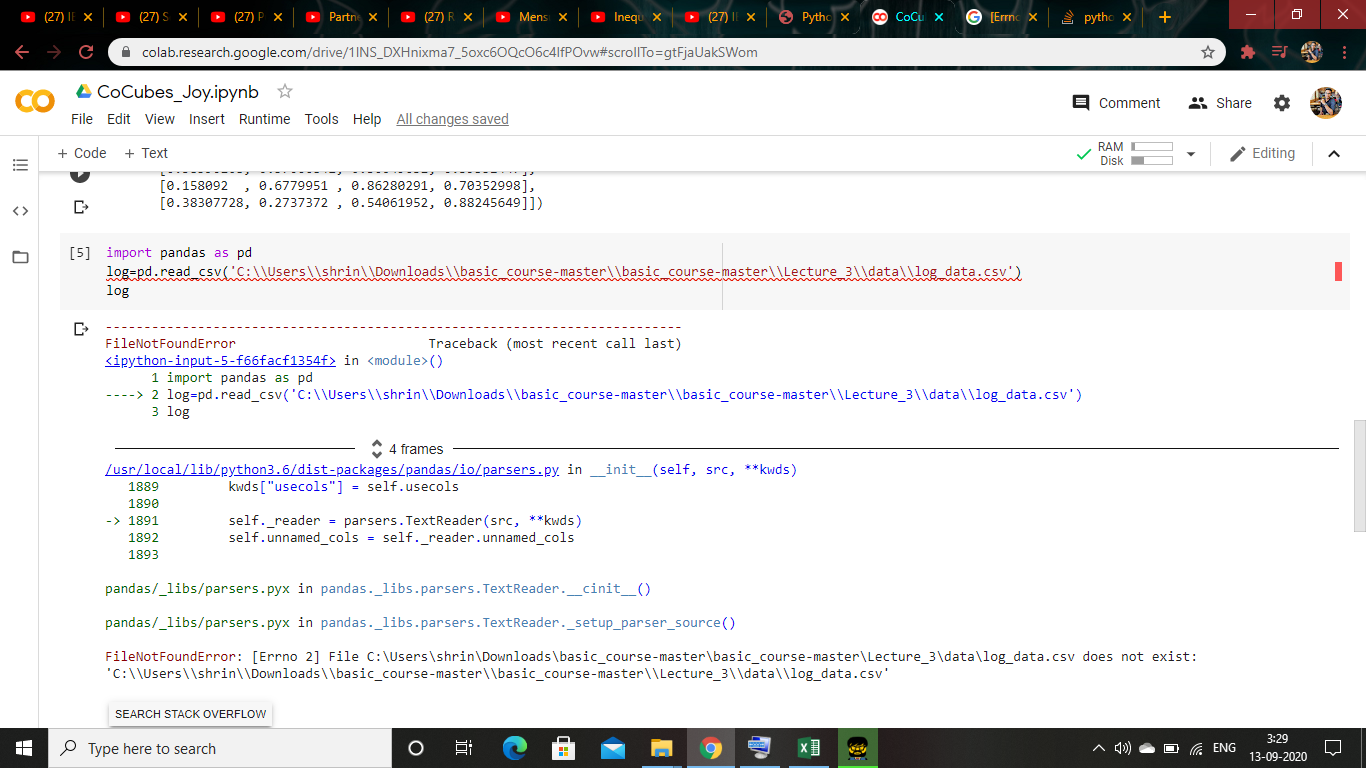1366x768 pixels.
Task: Open the code snippets panel
Action: [20, 211]
